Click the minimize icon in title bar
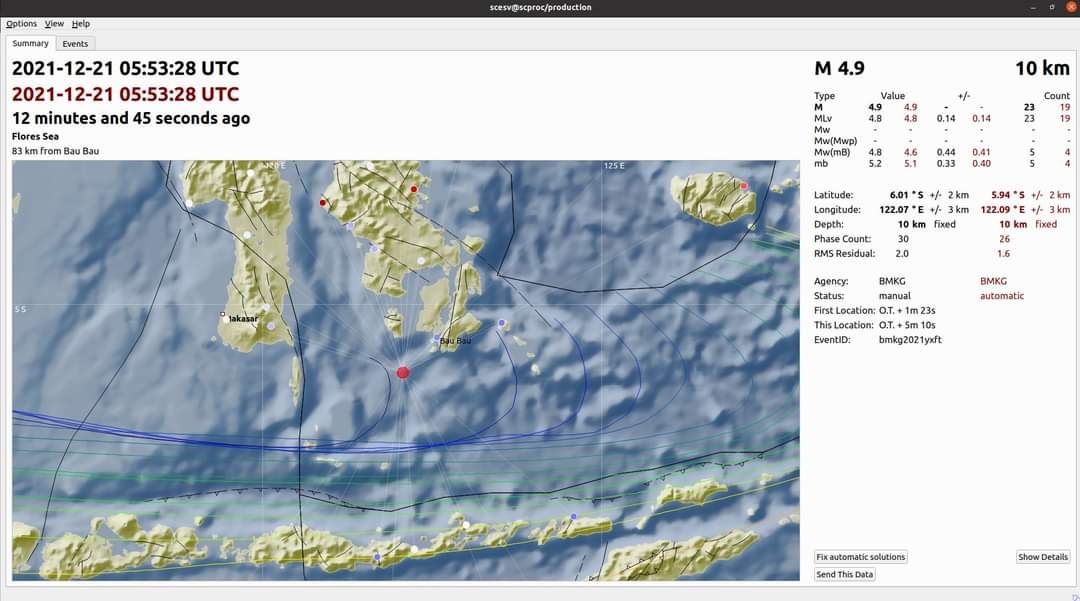 point(1033,7)
